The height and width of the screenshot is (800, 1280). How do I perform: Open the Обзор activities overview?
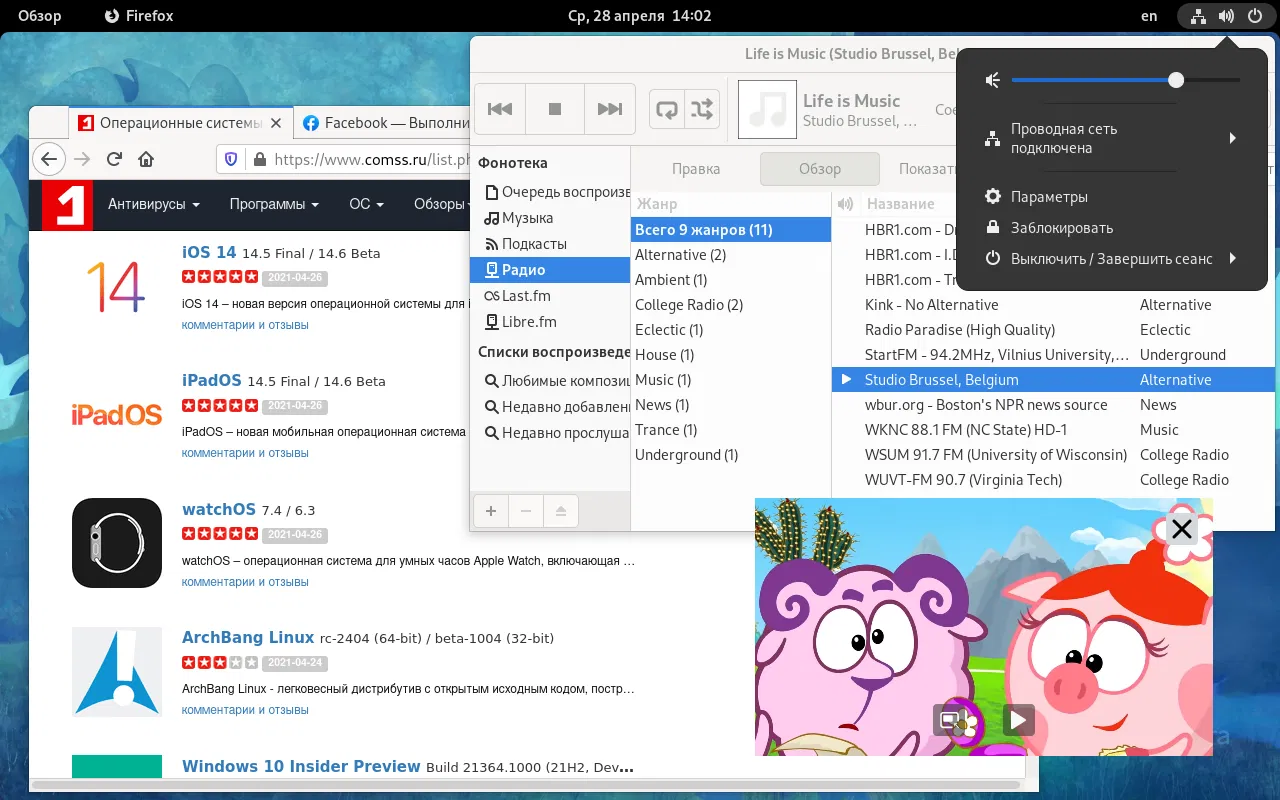click(x=40, y=16)
